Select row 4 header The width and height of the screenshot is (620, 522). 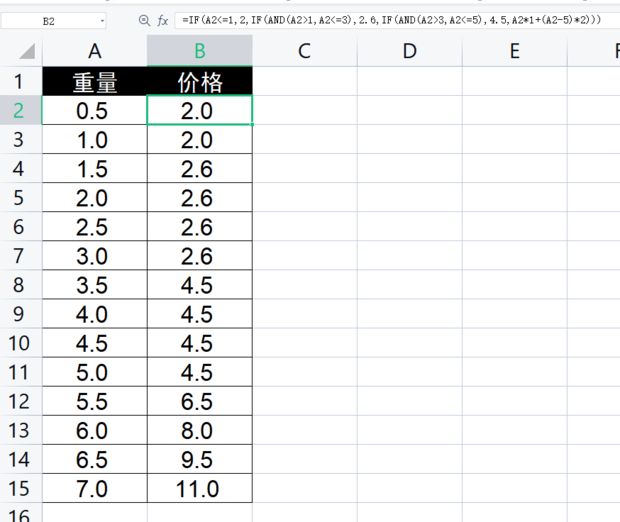coord(21,168)
